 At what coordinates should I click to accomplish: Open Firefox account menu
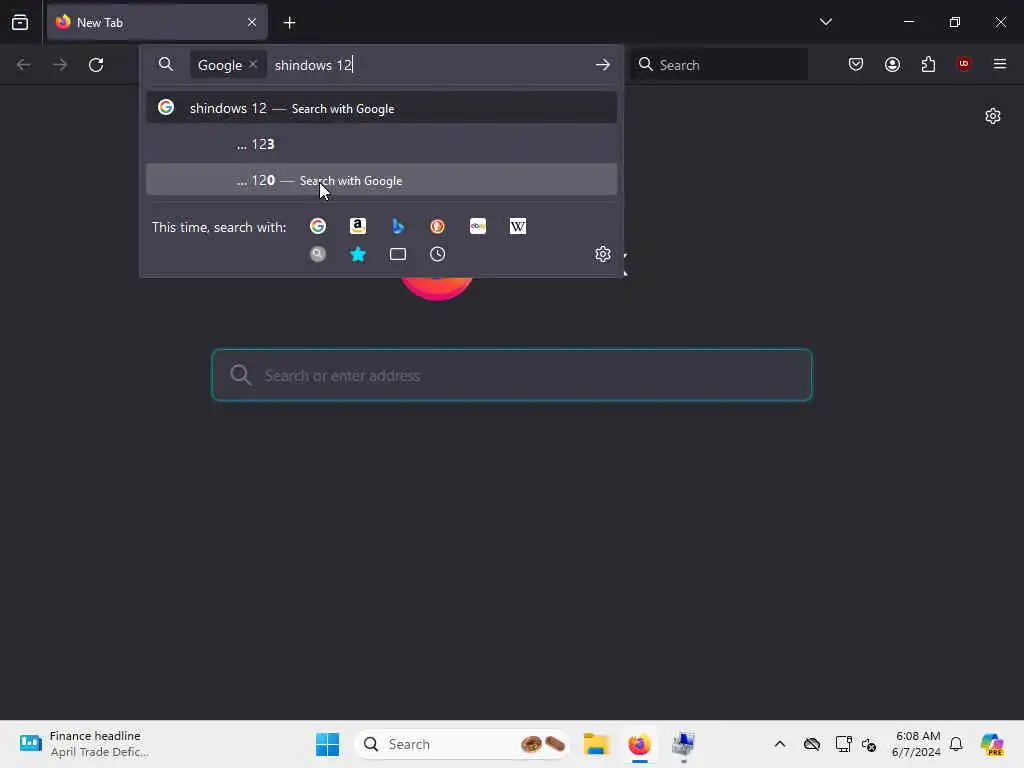point(892,64)
